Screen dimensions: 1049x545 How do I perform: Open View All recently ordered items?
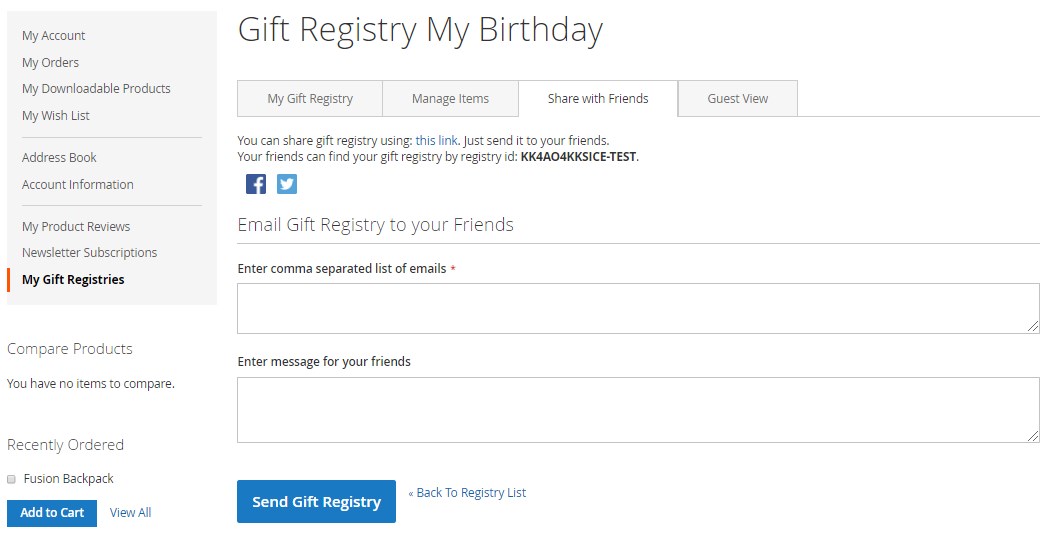pyautogui.click(x=130, y=513)
